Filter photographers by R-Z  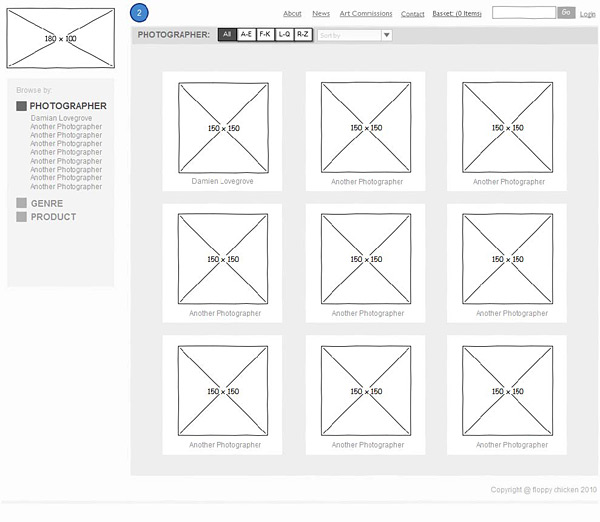(x=303, y=34)
